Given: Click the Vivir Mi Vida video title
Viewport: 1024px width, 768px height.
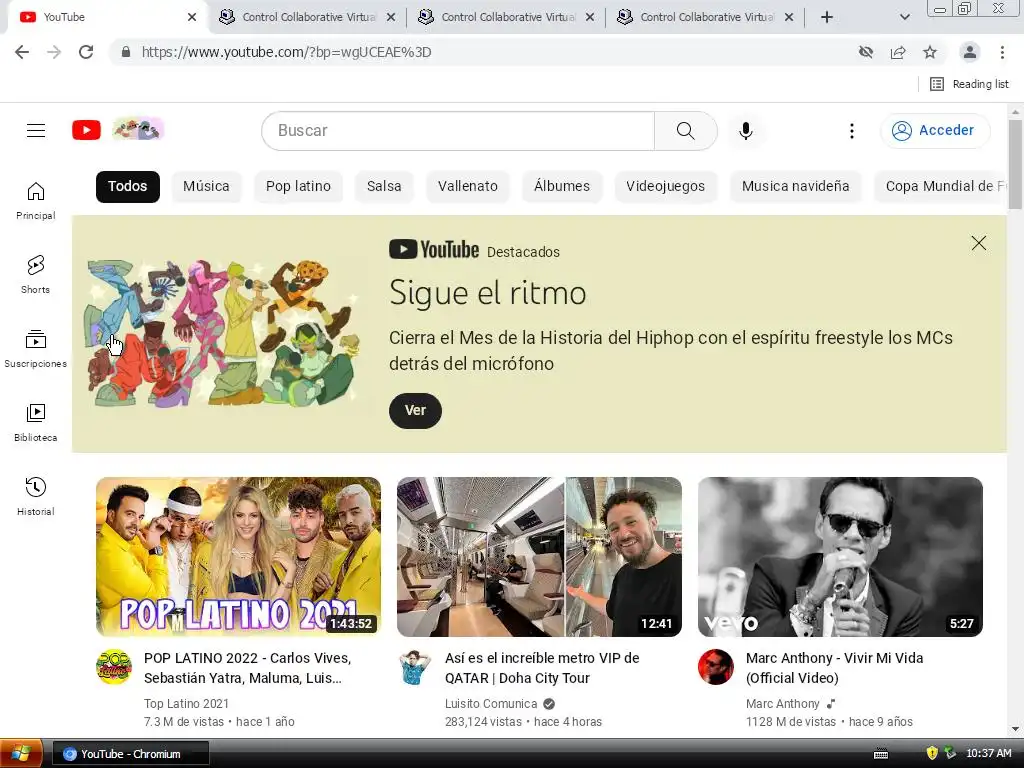Looking at the screenshot, I should tap(835, 668).
